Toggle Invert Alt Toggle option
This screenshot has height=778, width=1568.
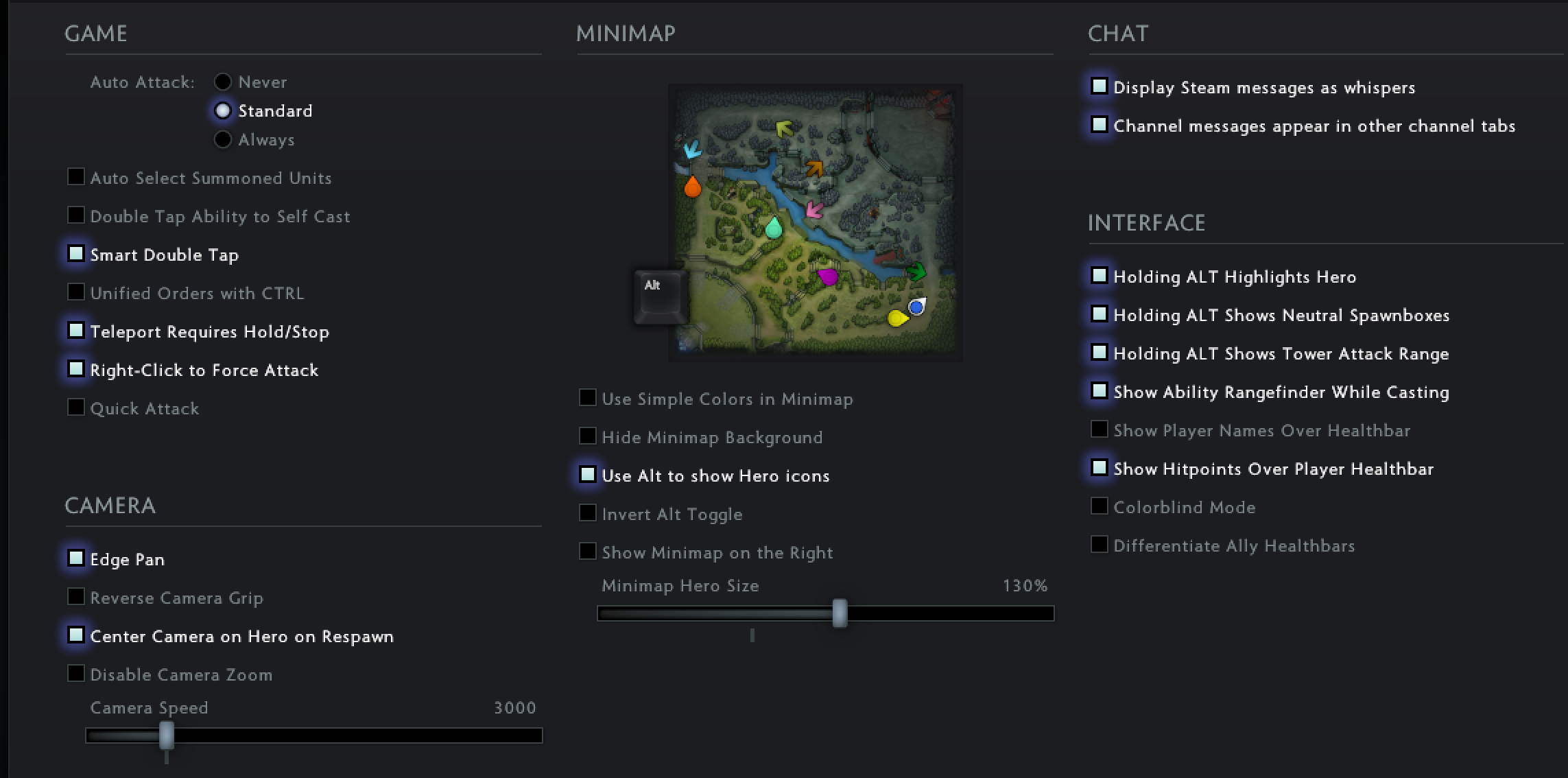(584, 513)
